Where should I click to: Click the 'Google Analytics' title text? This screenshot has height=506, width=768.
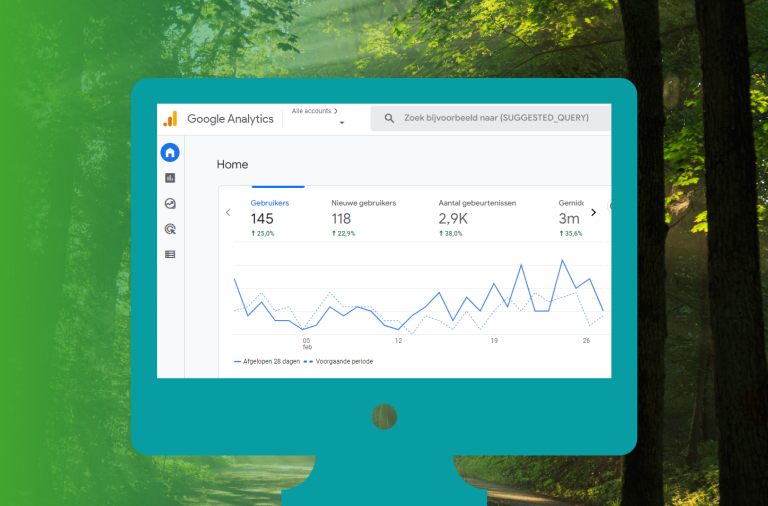click(x=230, y=119)
